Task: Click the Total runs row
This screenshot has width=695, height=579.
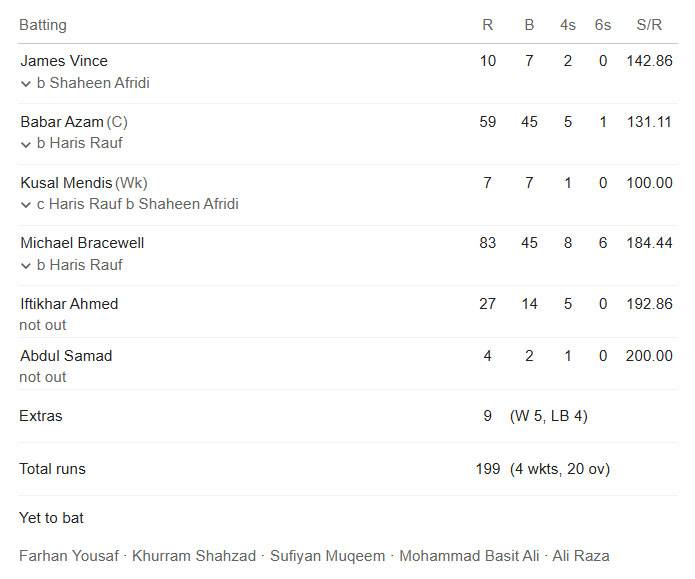Action: click(x=348, y=469)
